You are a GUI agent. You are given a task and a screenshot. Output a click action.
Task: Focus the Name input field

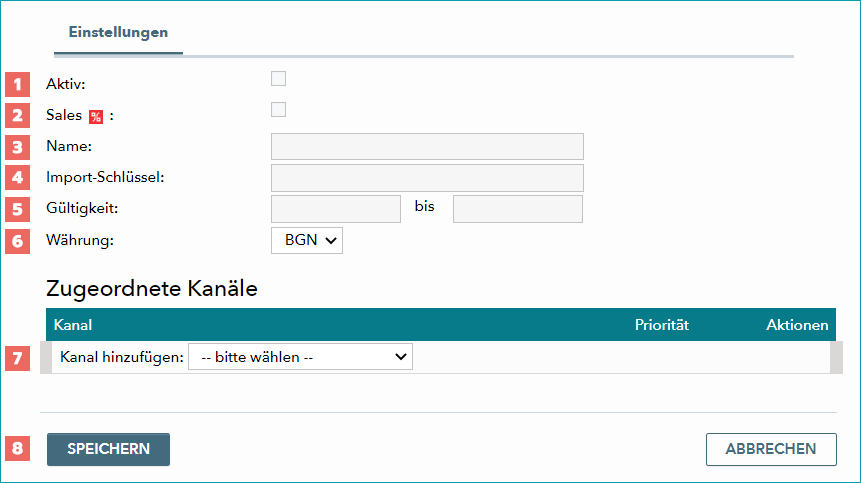tap(427, 147)
